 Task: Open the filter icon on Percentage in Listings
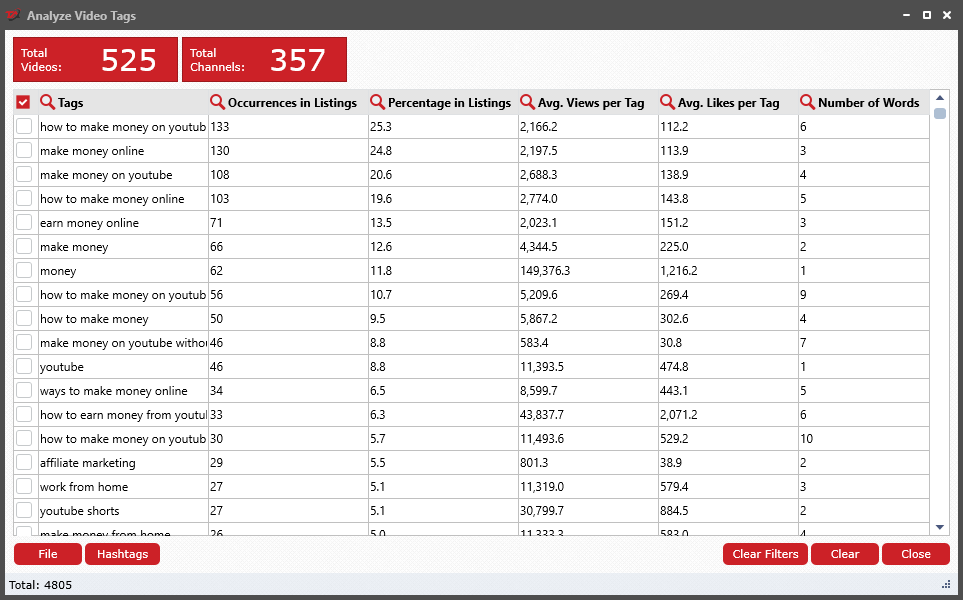pos(377,102)
